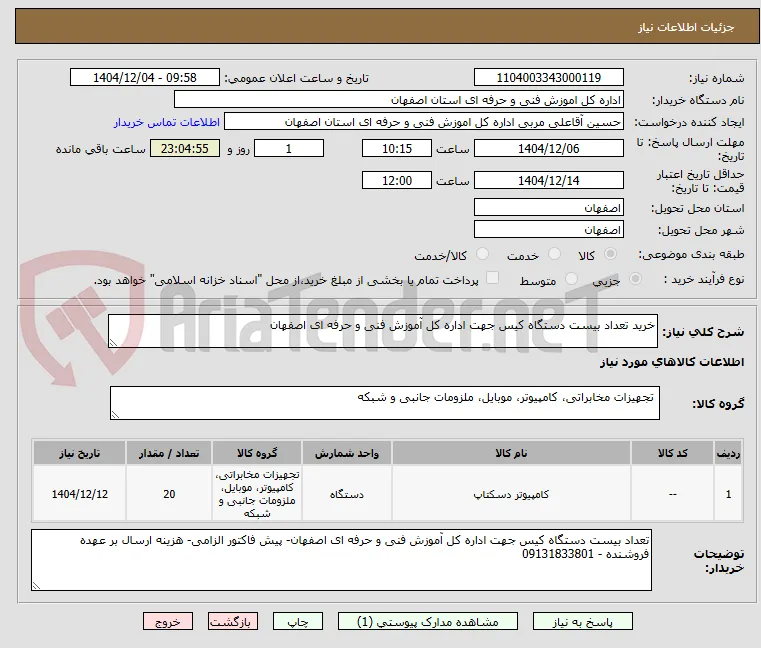
Task: Click the table header گروه کالا
Action: click(257, 453)
